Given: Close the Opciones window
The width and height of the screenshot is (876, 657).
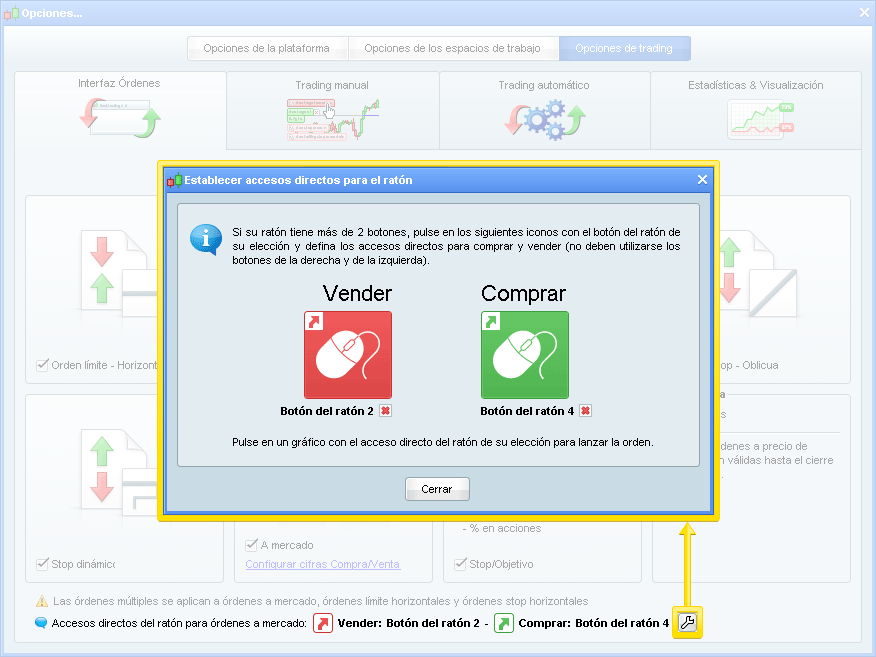Looking at the screenshot, I should [x=864, y=12].
